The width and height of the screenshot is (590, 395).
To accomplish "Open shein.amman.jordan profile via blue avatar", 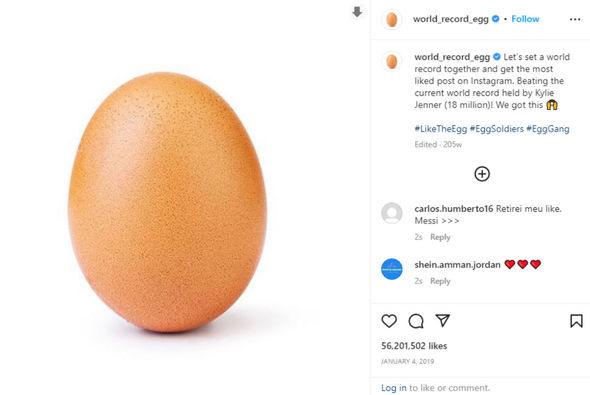I will pos(392,269).
